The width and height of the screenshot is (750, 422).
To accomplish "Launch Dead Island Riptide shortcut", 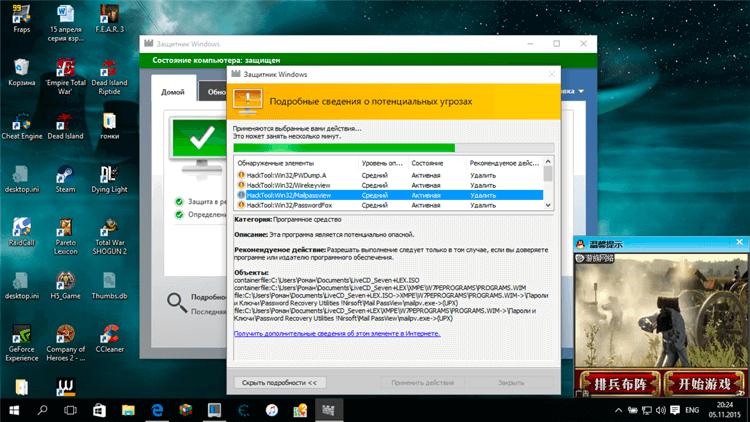I will pos(110,77).
